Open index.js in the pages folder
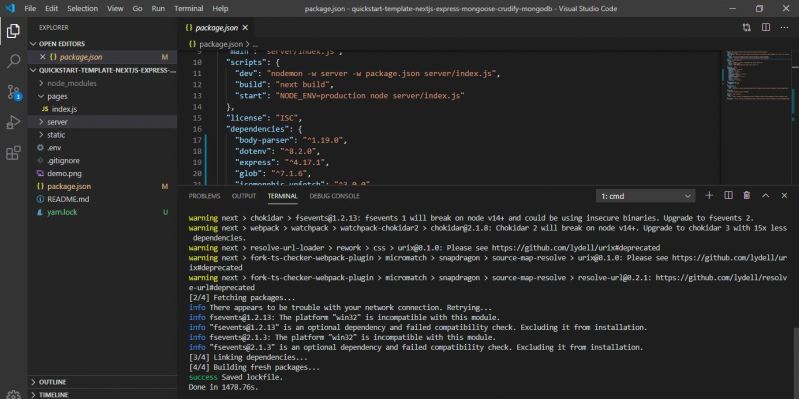This screenshot has height=399, width=799. click(x=102, y=109)
